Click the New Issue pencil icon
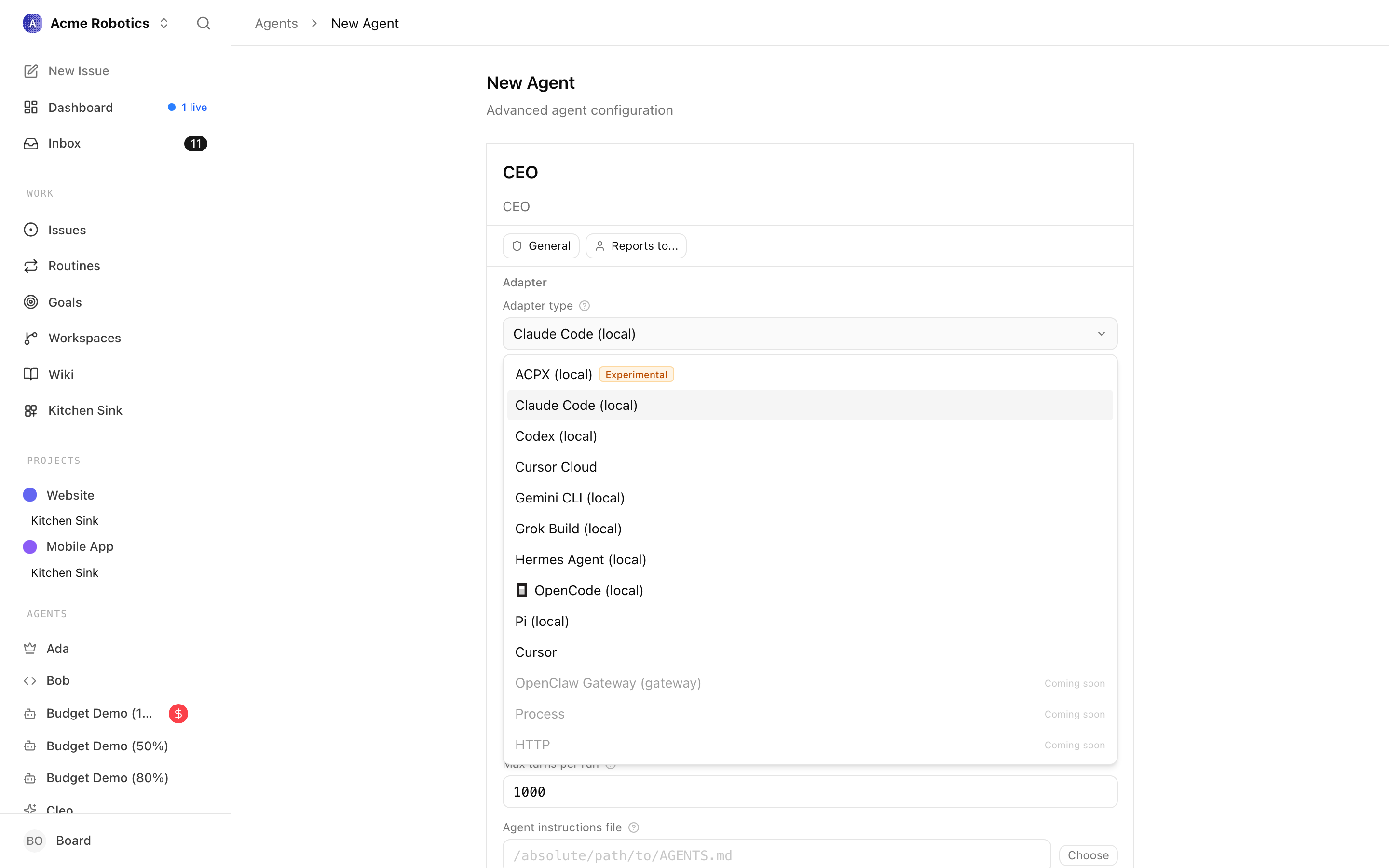The image size is (1389, 868). 31,70
